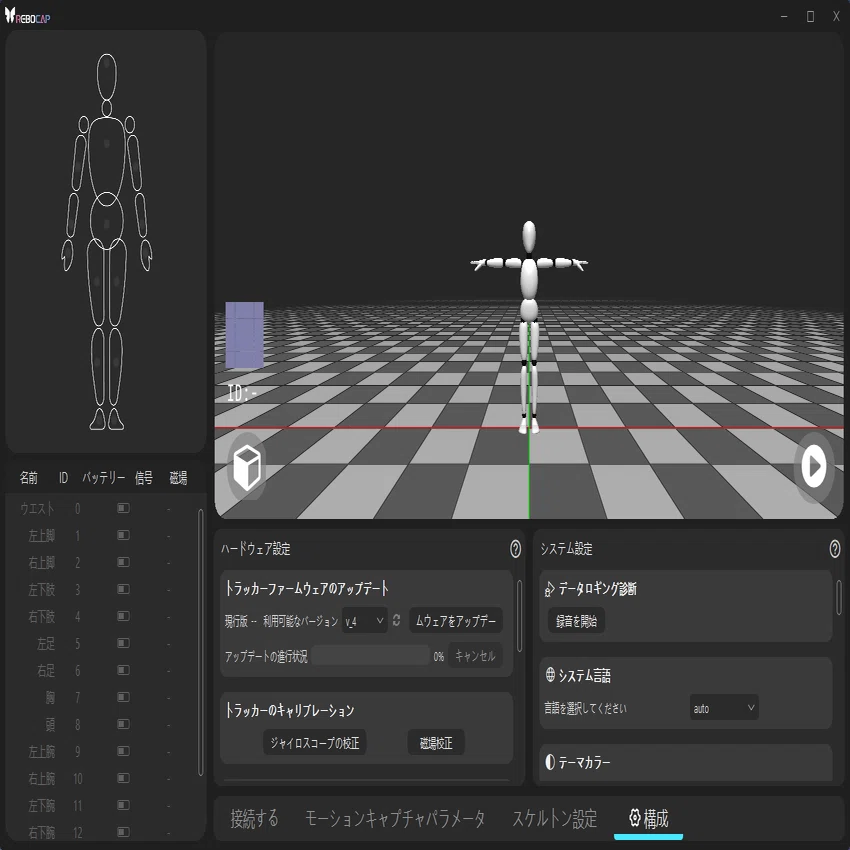Click battery icon for 左下肢 row

[123, 589]
